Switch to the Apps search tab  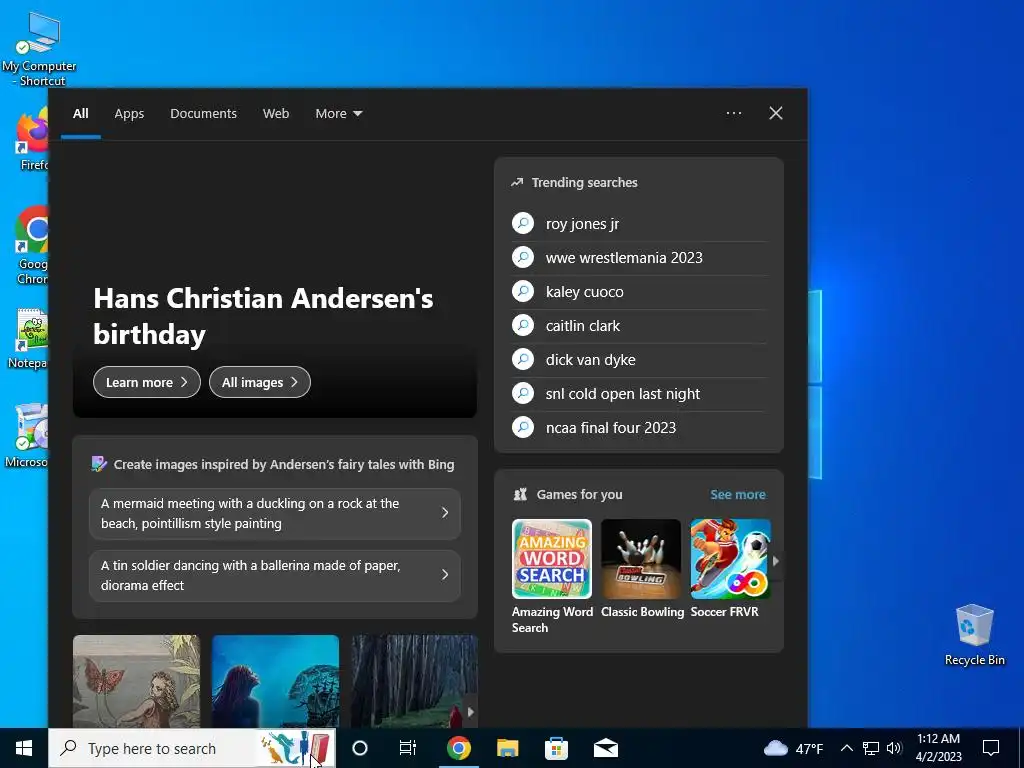(129, 114)
